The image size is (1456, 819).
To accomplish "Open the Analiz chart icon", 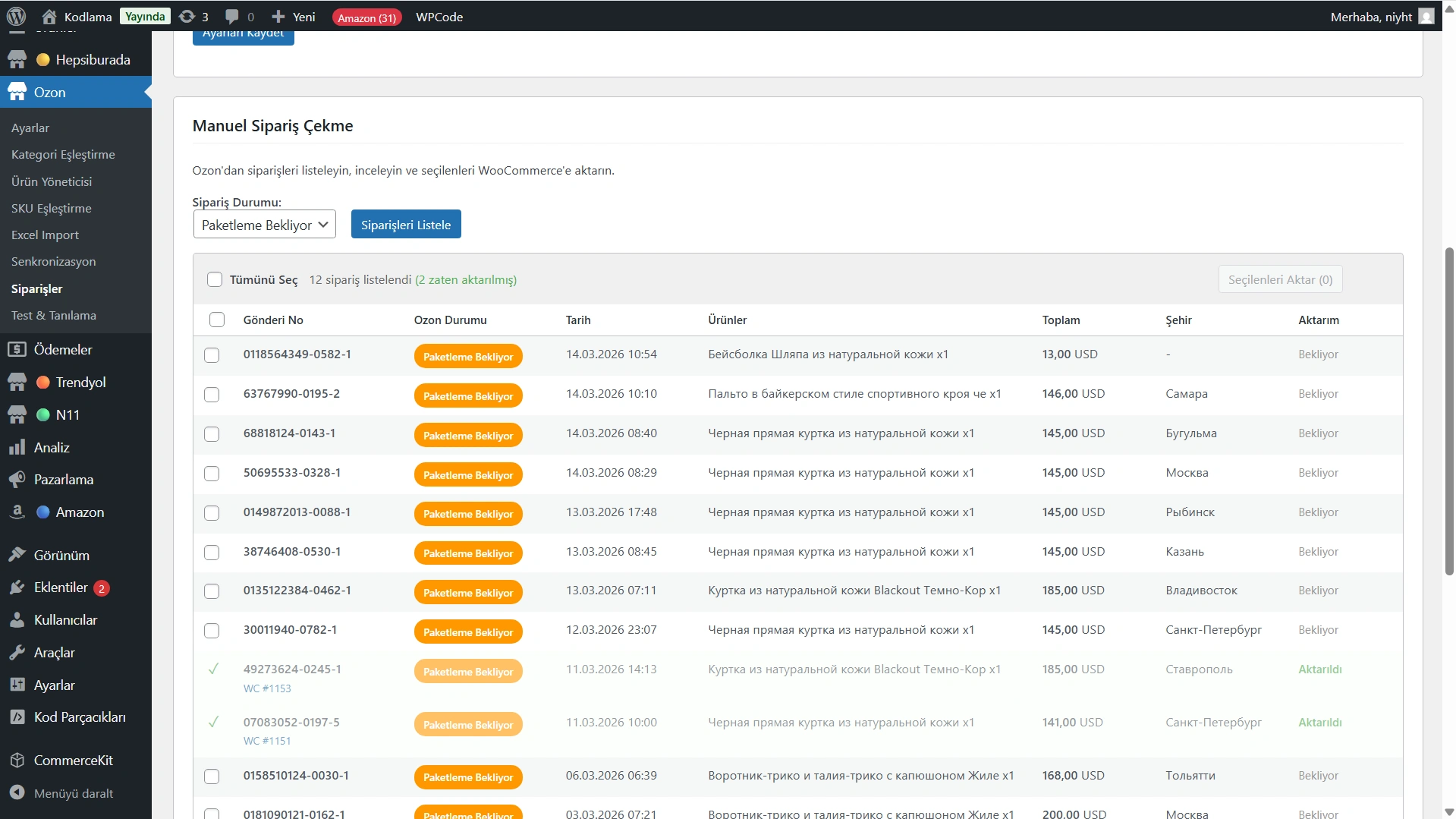I will [17, 448].
